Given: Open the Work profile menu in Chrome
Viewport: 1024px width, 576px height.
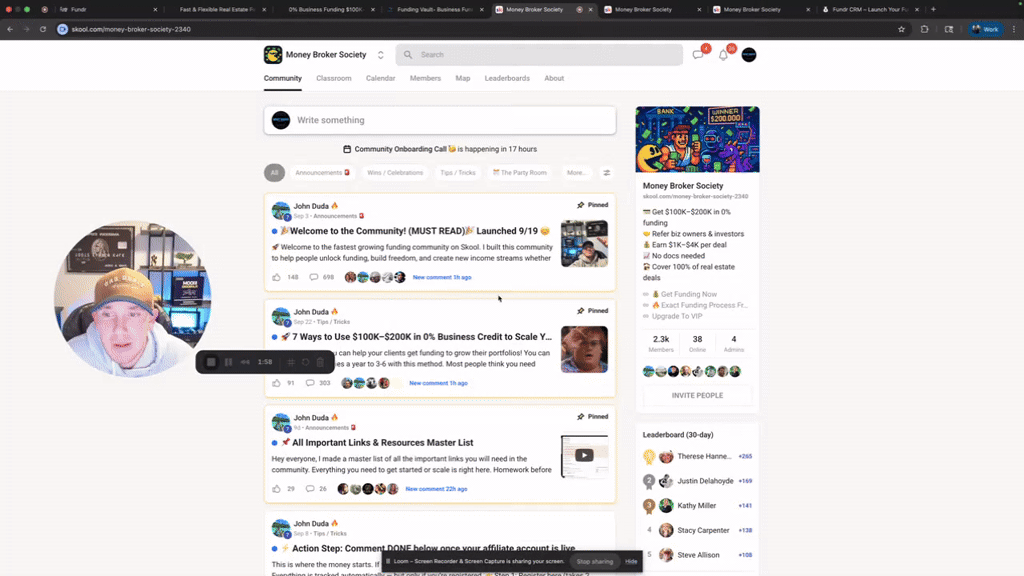Looking at the screenshot, I should click(985, 29).
